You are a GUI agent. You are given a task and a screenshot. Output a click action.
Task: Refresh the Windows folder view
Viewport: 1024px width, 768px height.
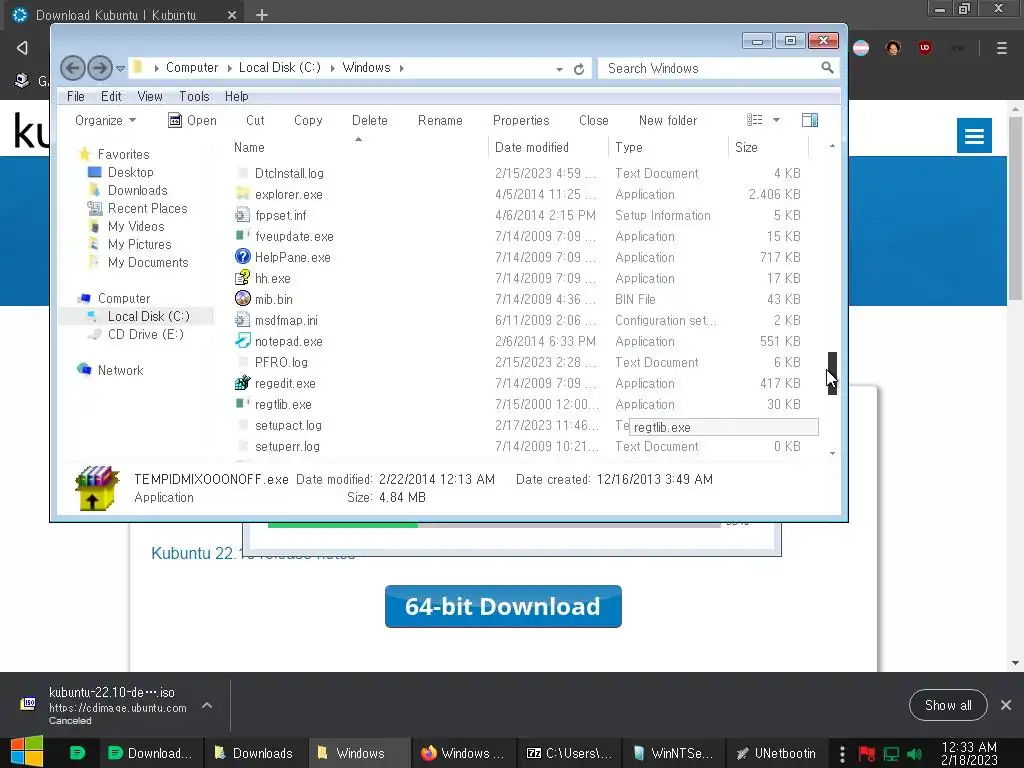pos(579,69)
